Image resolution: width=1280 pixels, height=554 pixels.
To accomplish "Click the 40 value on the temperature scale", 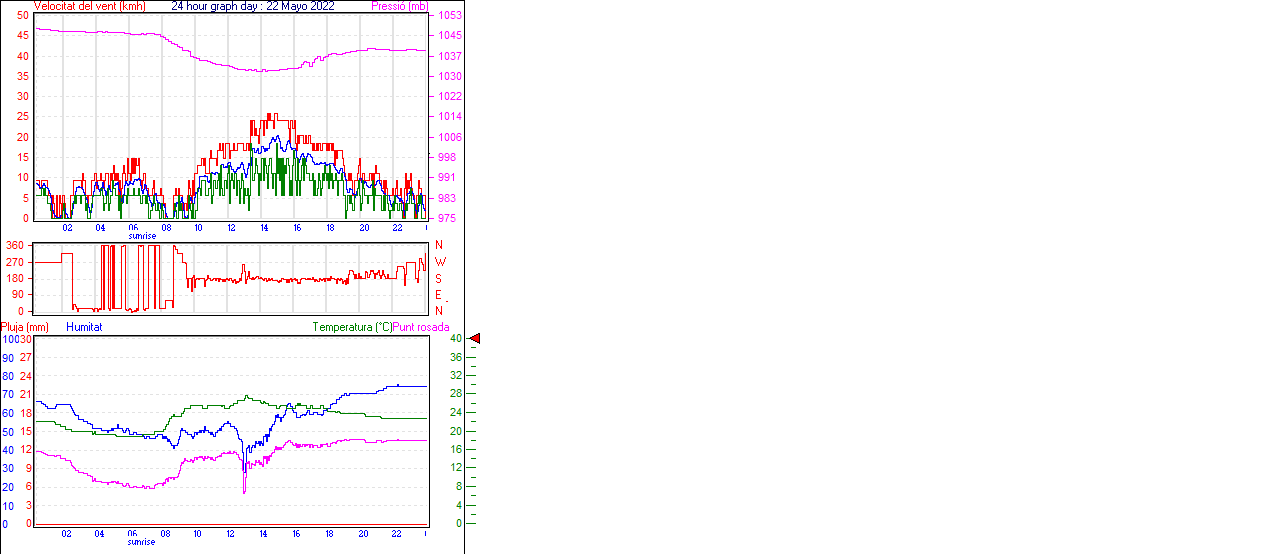I will tap(455, 339).
